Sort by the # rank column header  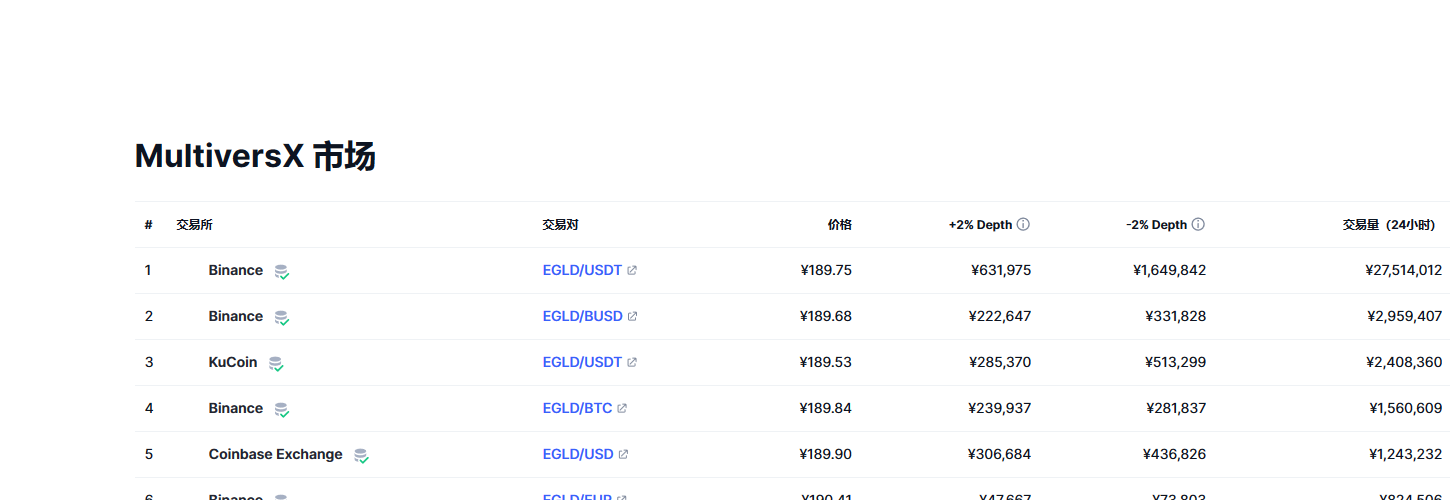click(148, 225)
